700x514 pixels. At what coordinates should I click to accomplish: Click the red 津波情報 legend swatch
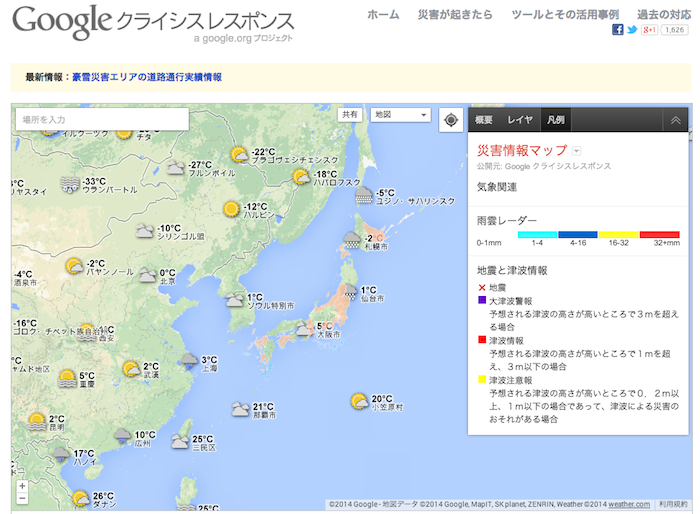pyautogui.click(x=482, y=340)
